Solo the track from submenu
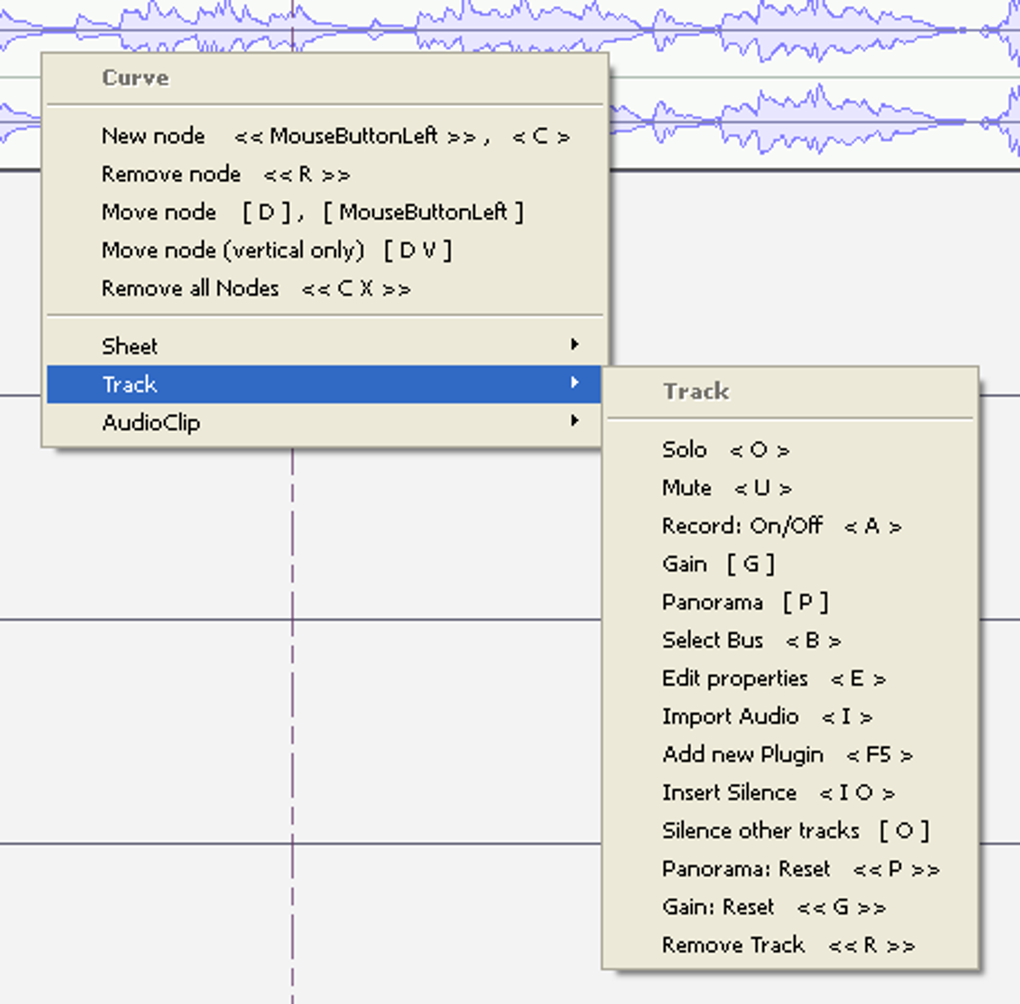Viewport: 1020px width, 1004px height. [790, 450]
